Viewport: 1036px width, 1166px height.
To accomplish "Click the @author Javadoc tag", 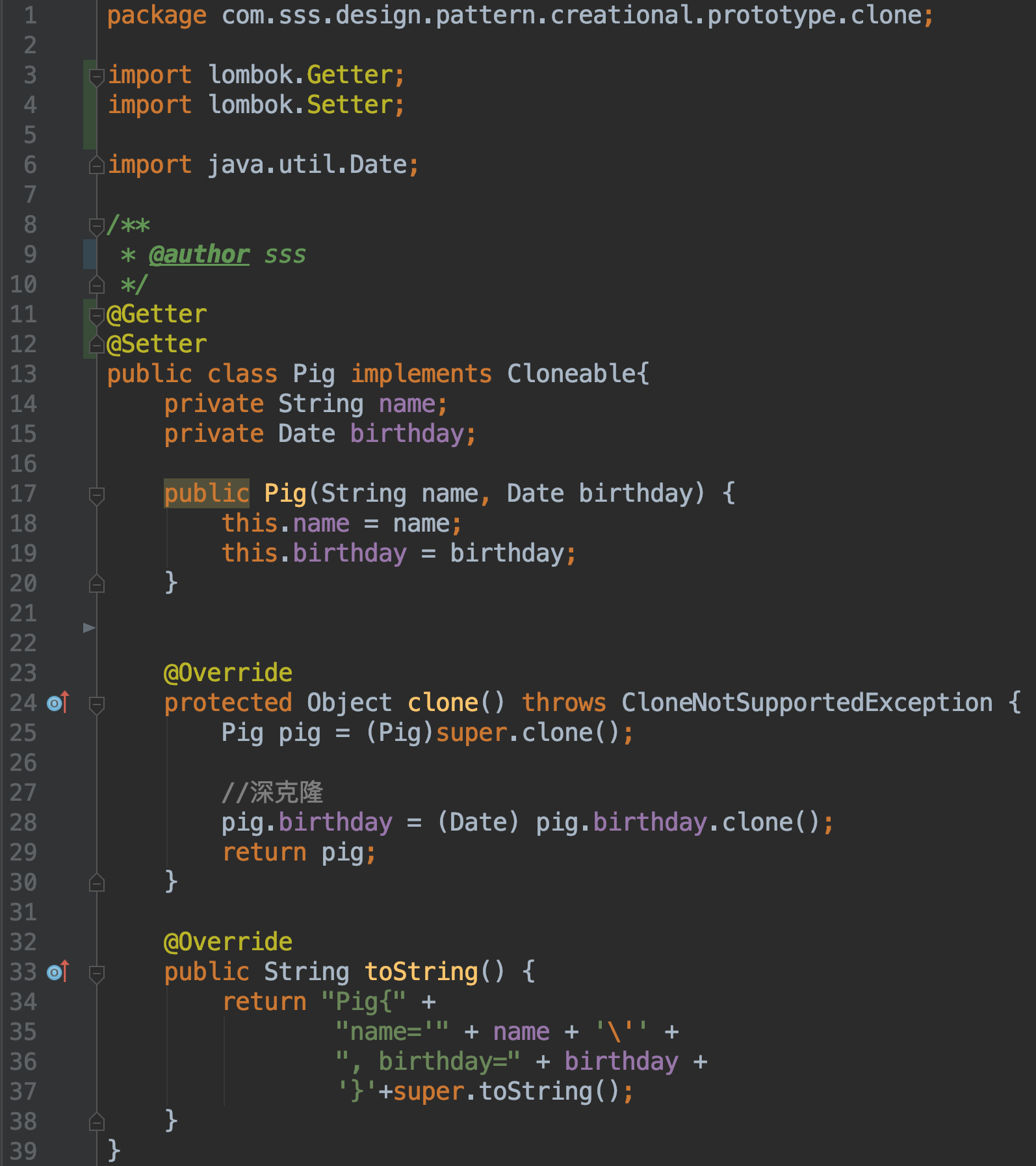I will click(199, 255).
